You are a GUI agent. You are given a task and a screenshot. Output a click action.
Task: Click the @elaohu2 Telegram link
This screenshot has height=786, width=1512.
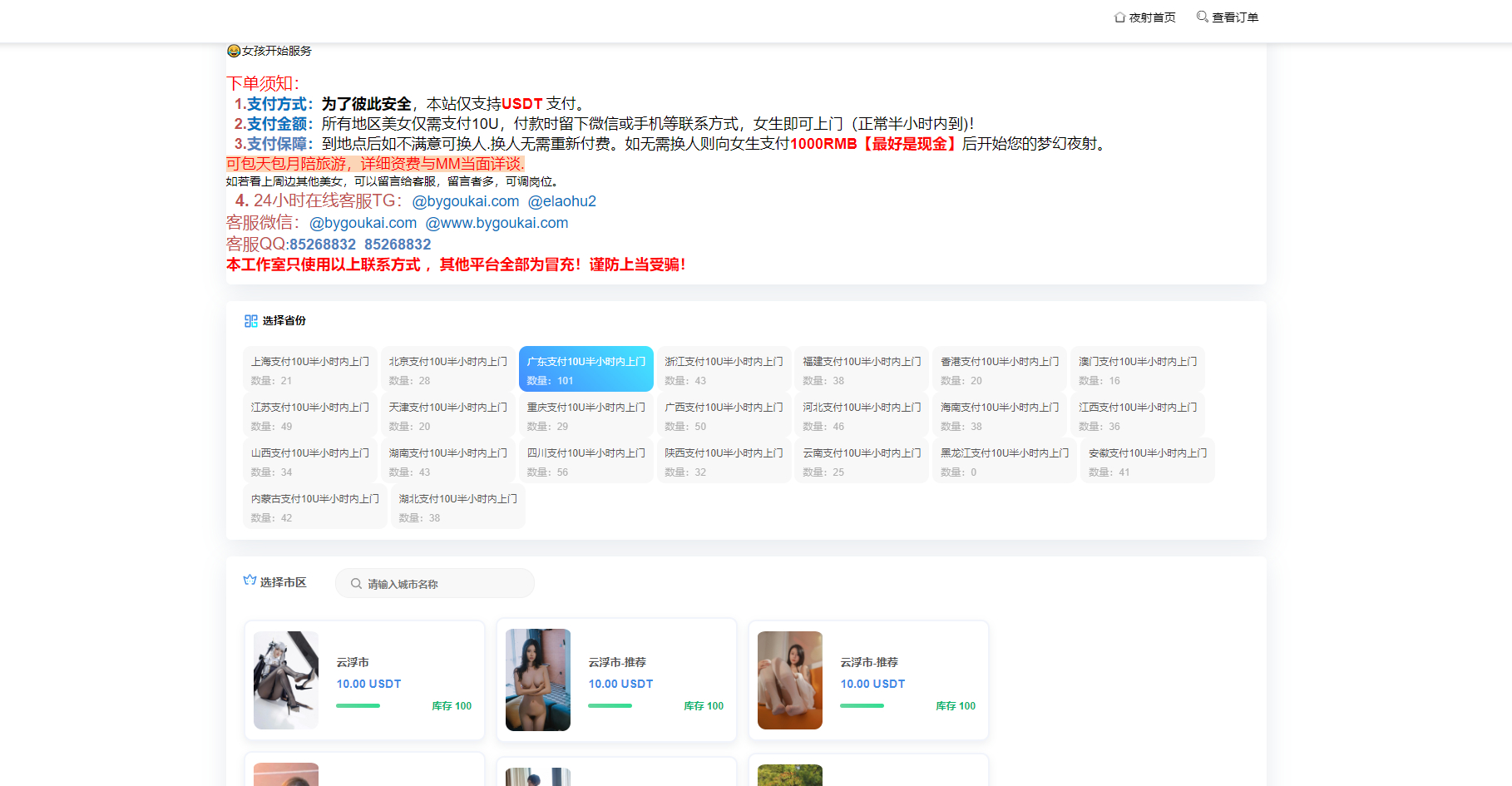click(x=562, y=201)
